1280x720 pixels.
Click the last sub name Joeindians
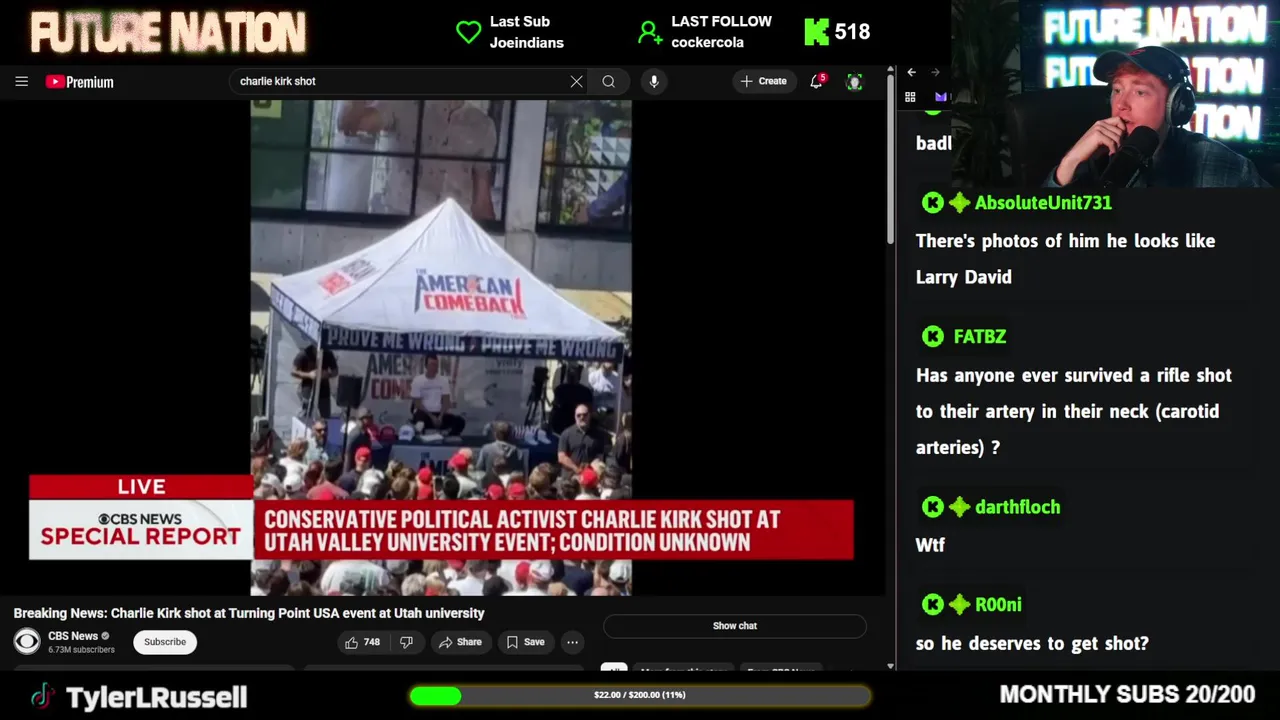coord(527,43)
